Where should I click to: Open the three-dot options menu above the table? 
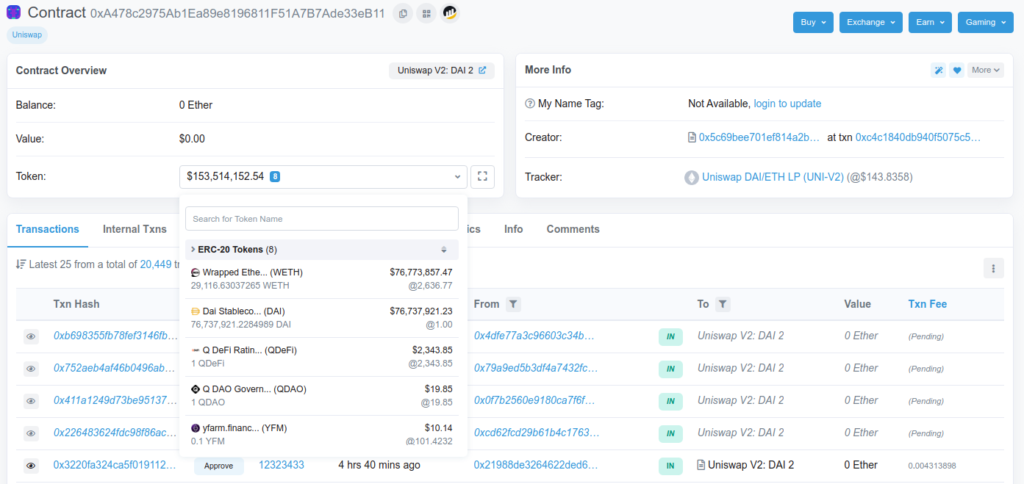992,267
